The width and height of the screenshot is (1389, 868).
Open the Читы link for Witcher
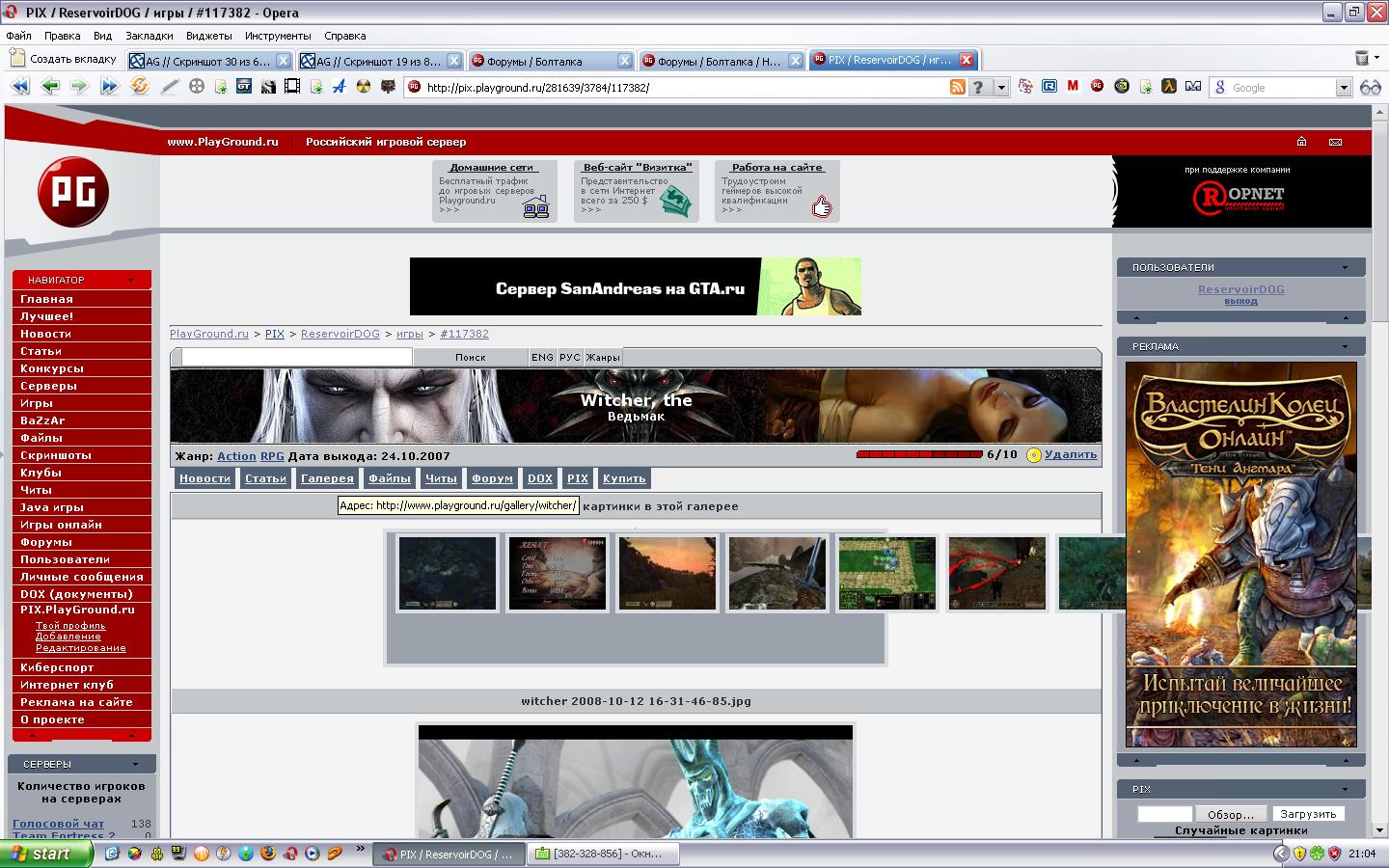441,478
